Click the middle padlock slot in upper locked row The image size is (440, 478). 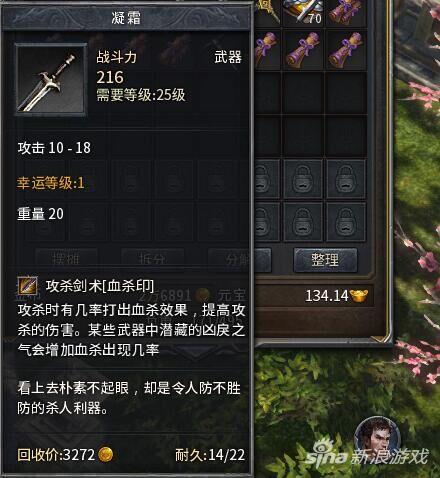303,179
